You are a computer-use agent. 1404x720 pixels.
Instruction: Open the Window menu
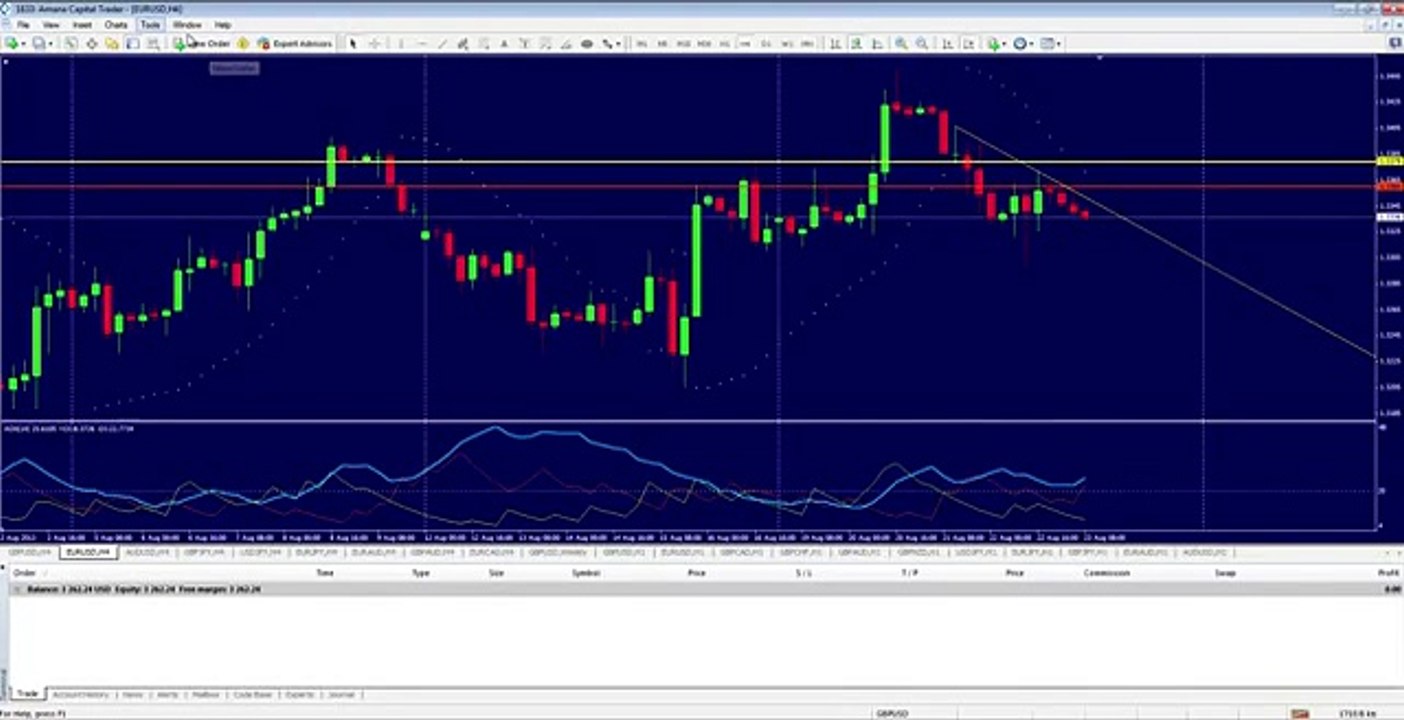coord(187,24)
